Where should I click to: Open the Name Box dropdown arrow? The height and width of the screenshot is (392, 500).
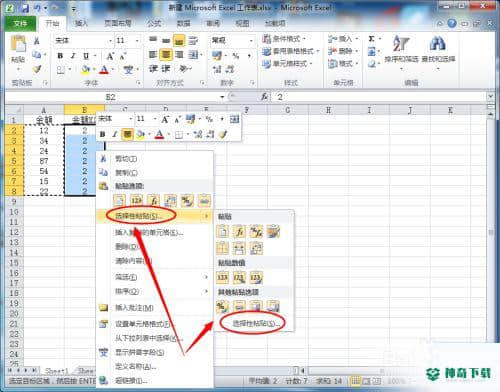click(222, 97)
